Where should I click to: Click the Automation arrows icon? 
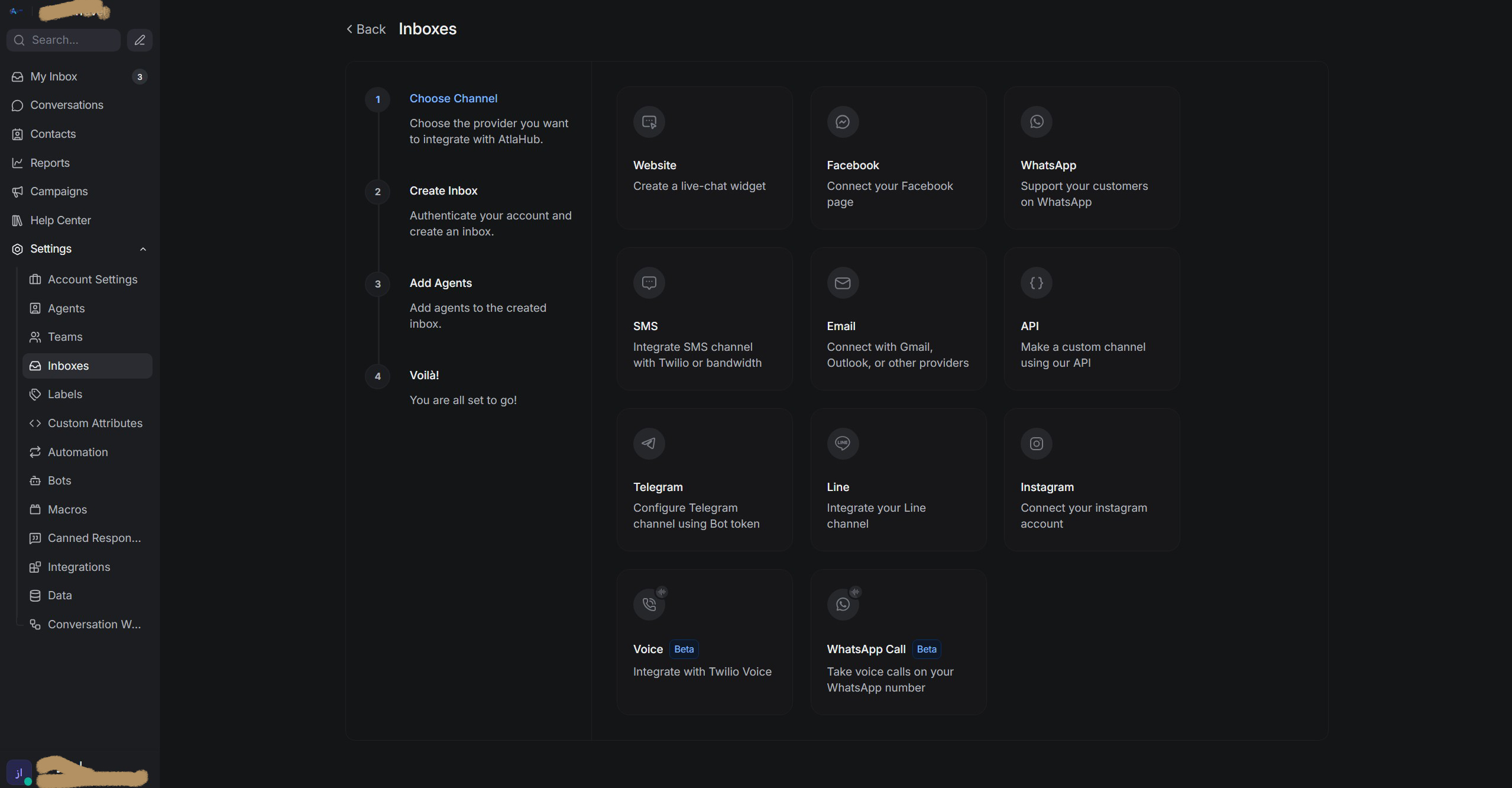tap(35, 452)
